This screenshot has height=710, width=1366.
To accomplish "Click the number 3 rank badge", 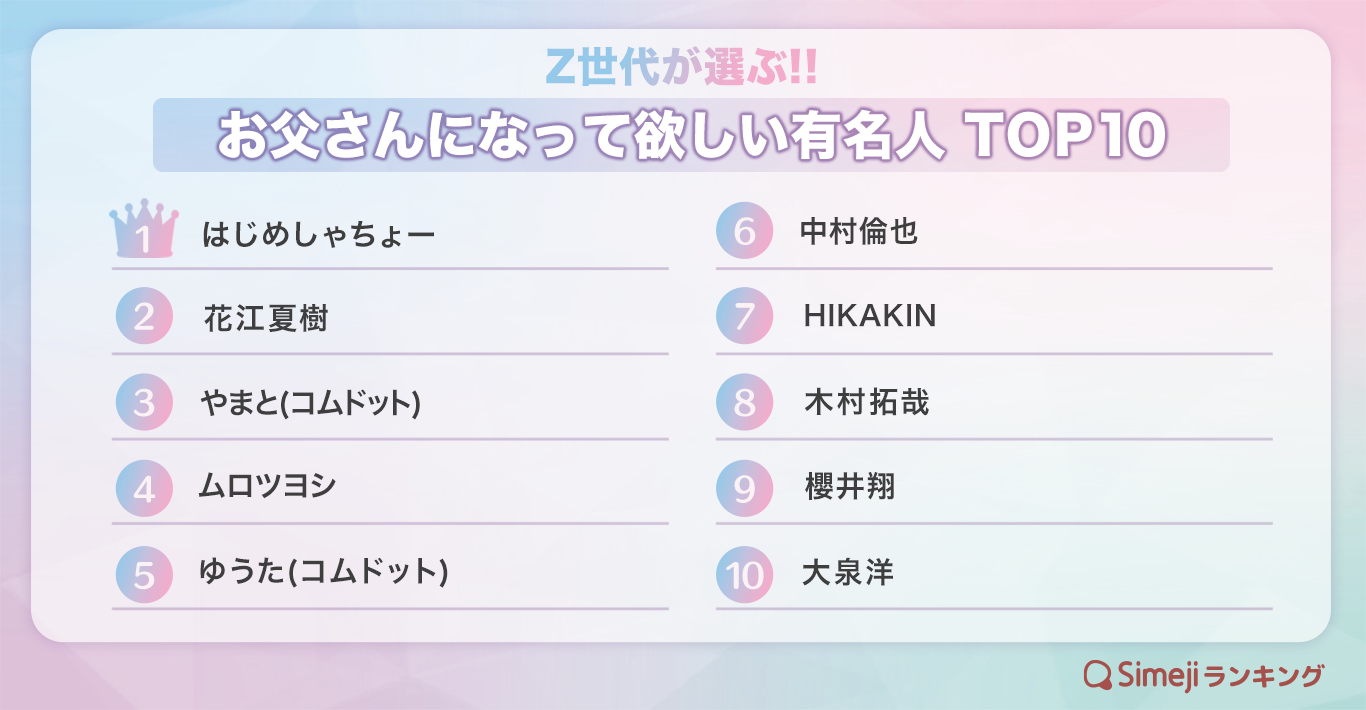I will [144, 403].
